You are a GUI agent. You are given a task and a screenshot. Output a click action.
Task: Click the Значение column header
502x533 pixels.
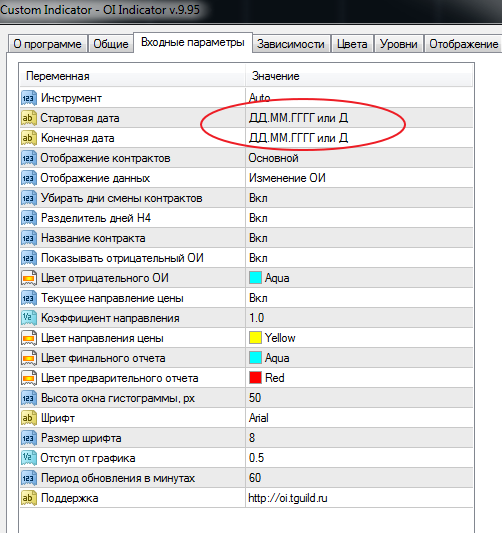point(359,76)
